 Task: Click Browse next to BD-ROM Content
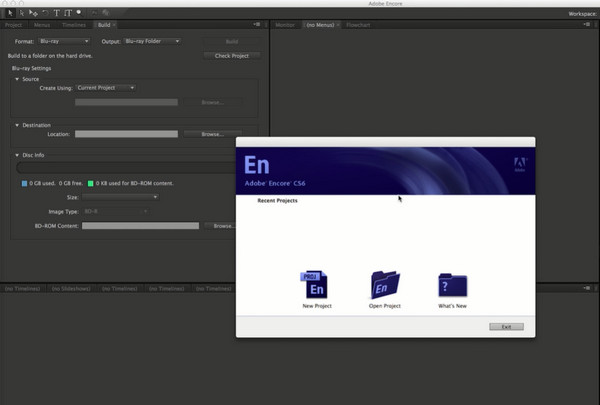tap(220, 226)
